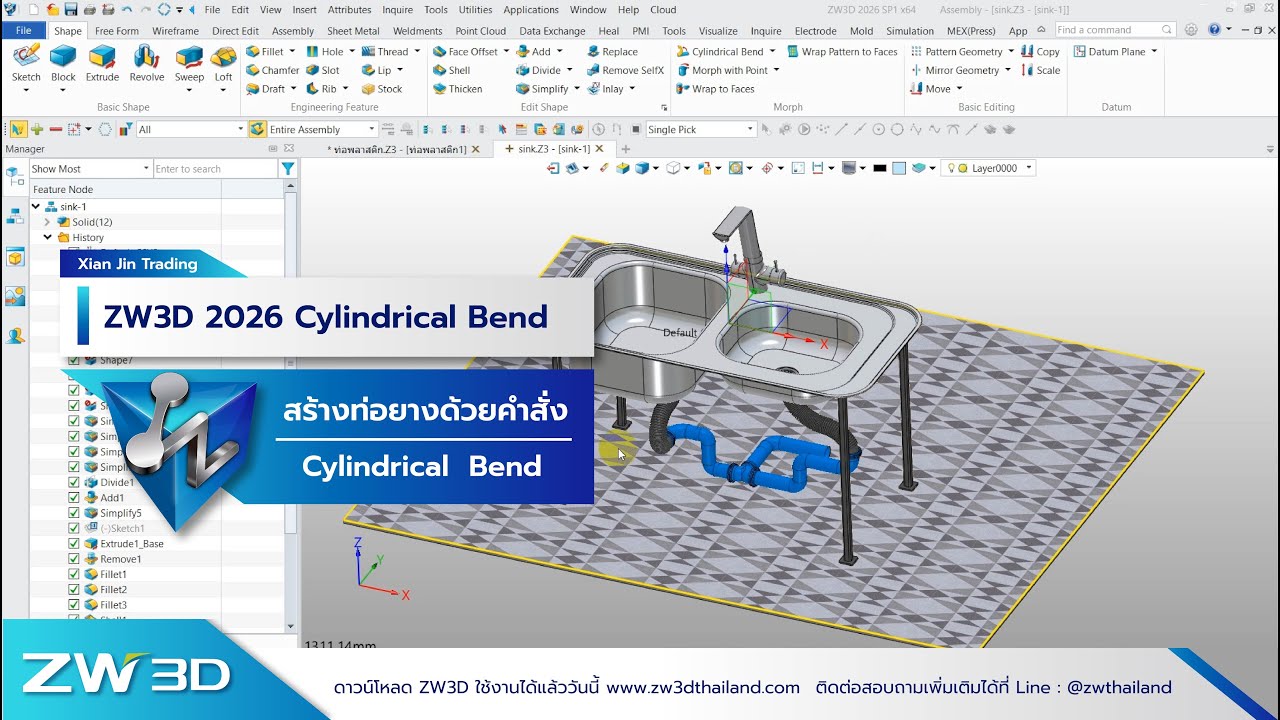
Task: Choose the Rib feature
Action: click(x=322, y=89)
